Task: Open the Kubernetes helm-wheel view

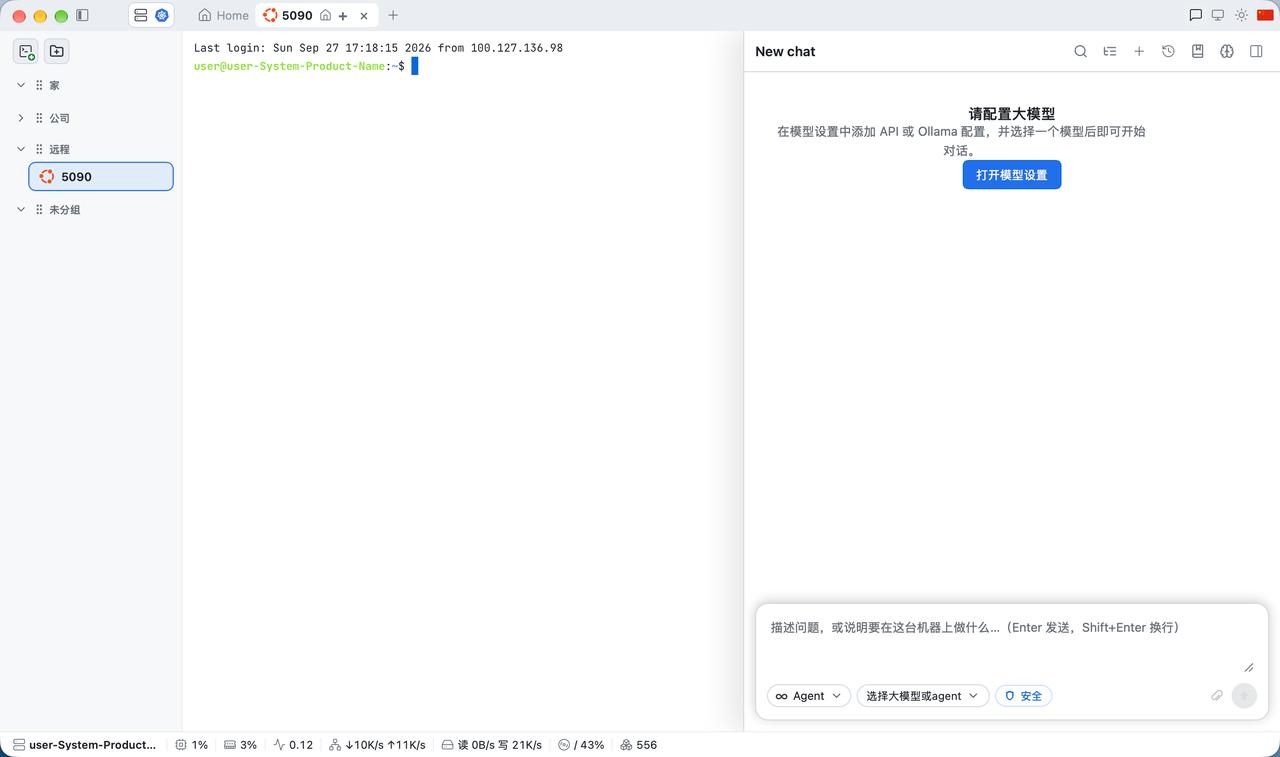Action: pos(162,15)
